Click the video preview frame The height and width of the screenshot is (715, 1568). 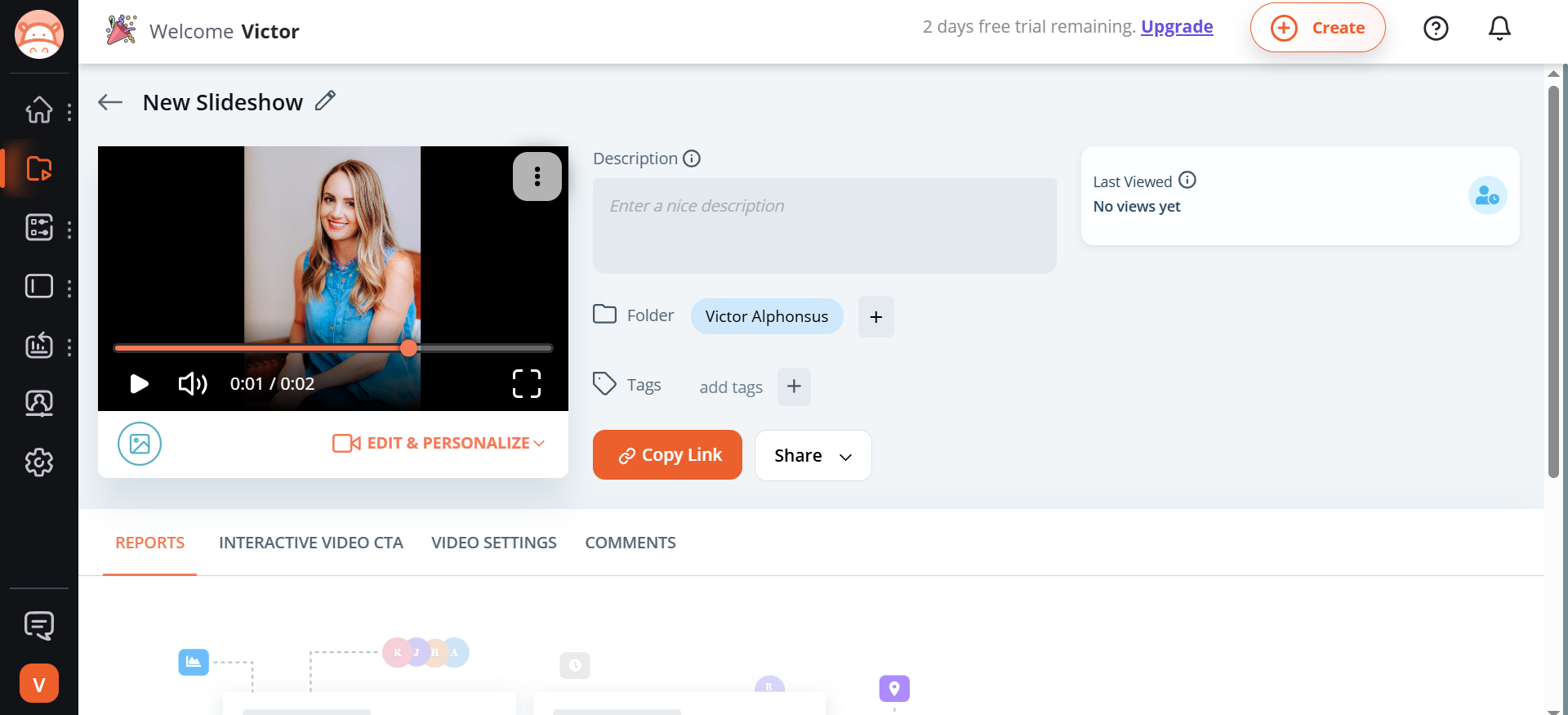[333, 279]
